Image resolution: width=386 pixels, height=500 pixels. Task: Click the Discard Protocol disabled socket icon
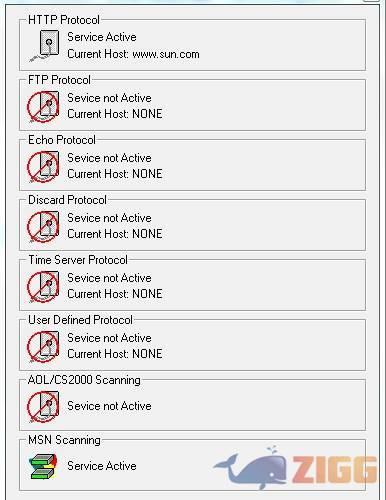point(43,226)
